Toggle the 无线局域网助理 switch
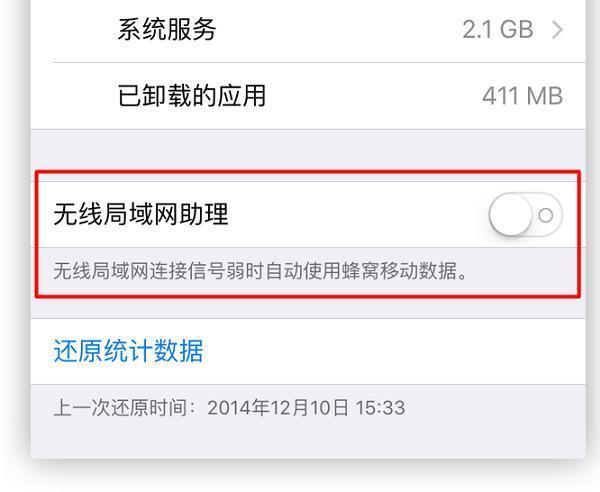The image size is (600, 492). [x=525, y=215]
